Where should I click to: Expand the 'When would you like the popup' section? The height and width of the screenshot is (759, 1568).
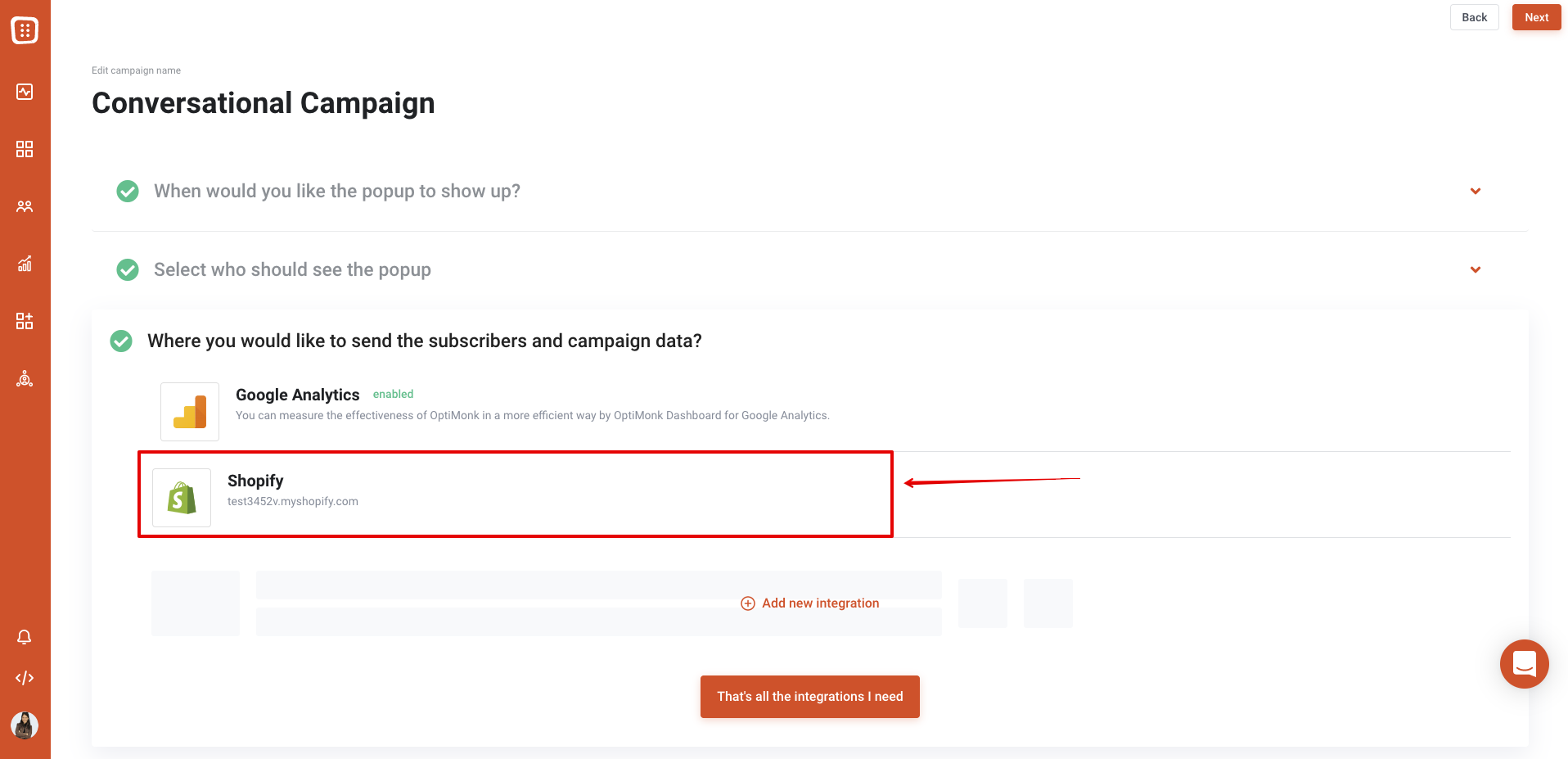(x=1476, y=191)
